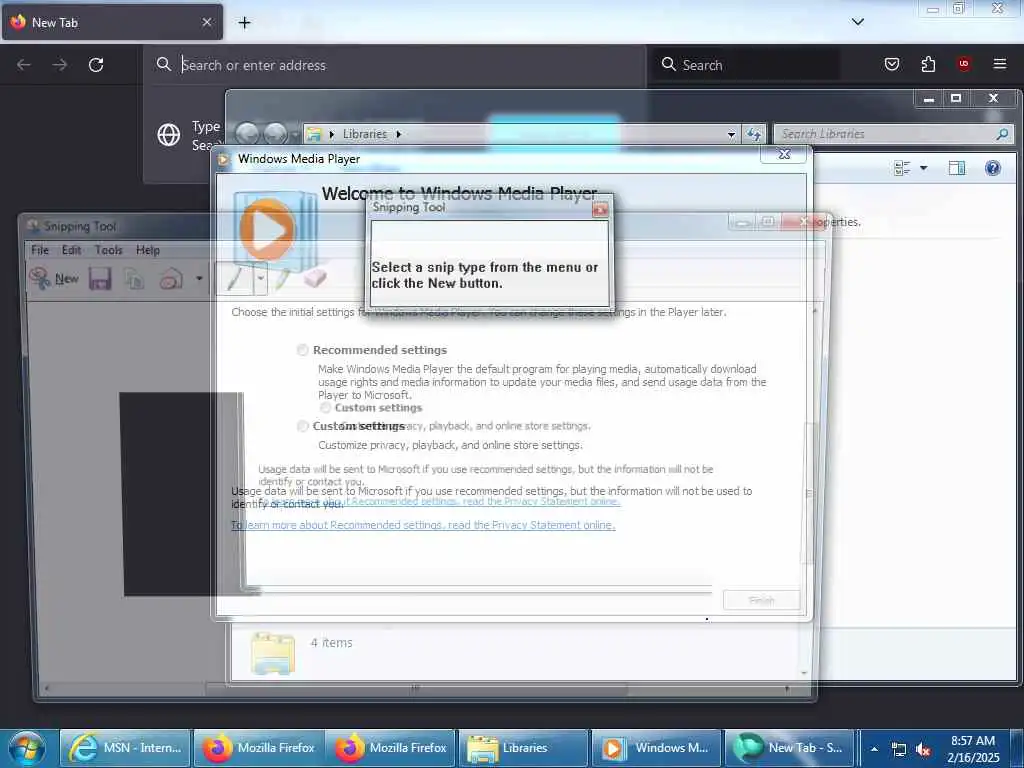The image size is (1024, 768).
Task: Open the Snipping Tool File menu
Action: 40,250
